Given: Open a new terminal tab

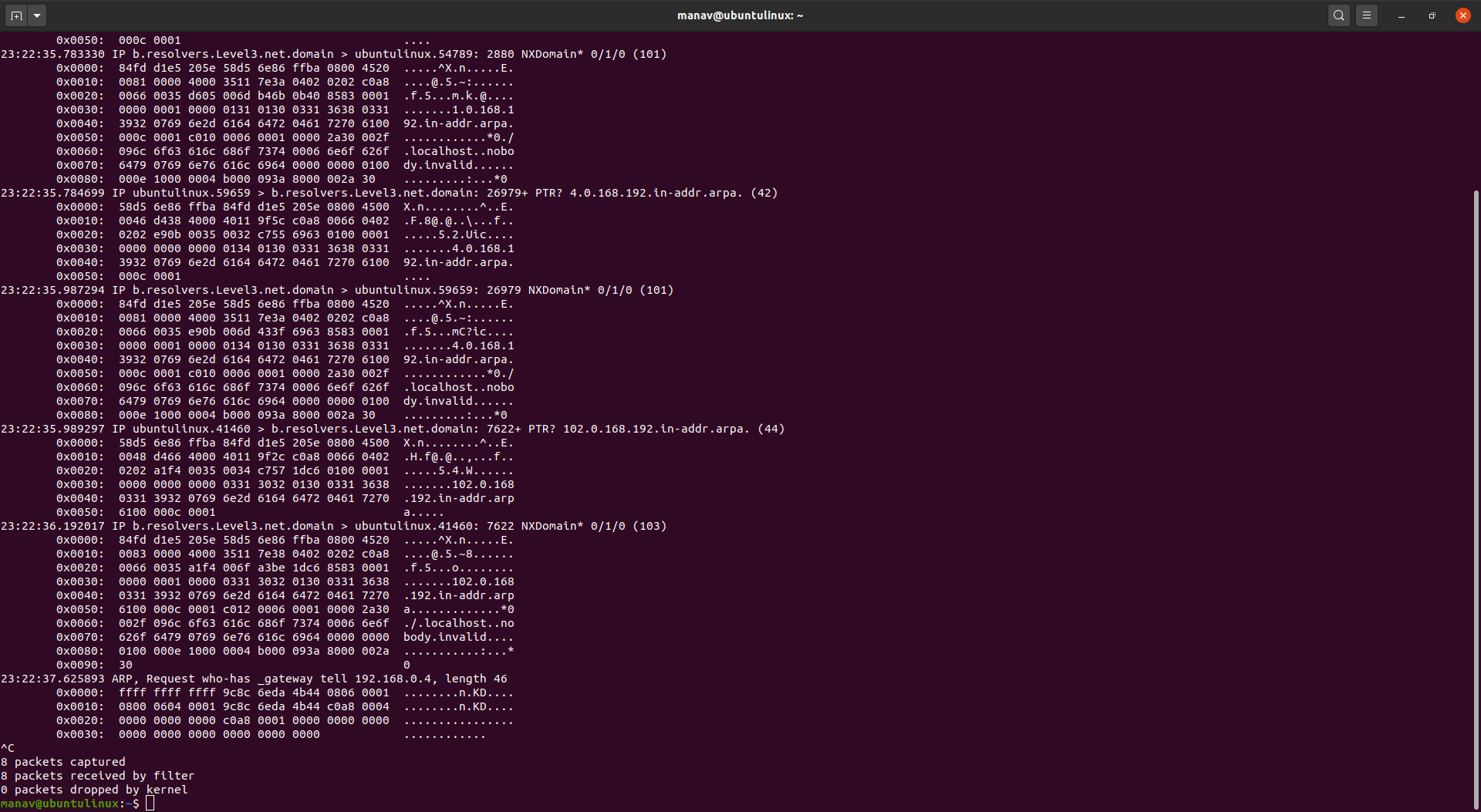Looking at the screenshot, I should coord(17,15).
